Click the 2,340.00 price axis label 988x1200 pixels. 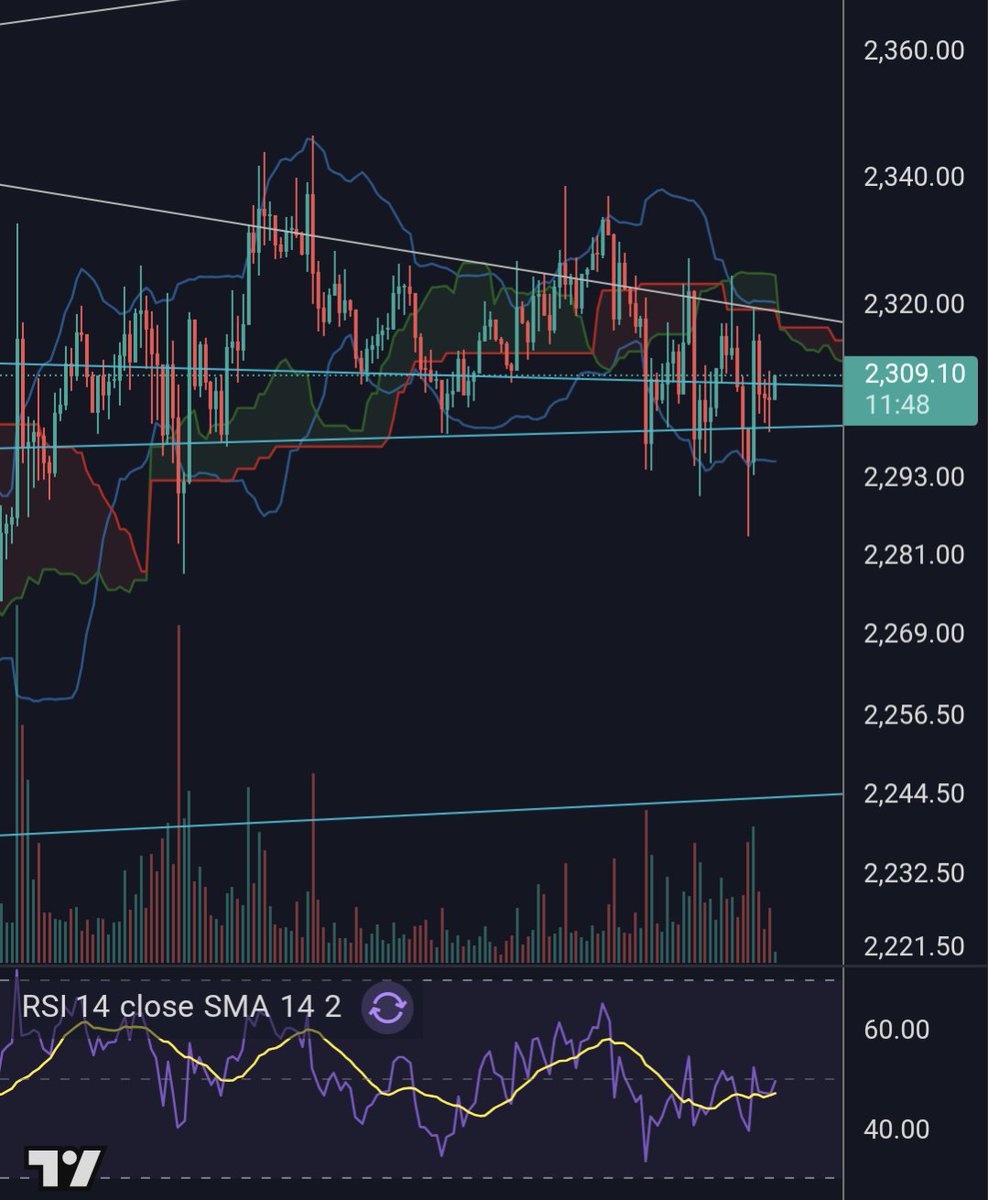pyautogui.click(x=914, y=177)
